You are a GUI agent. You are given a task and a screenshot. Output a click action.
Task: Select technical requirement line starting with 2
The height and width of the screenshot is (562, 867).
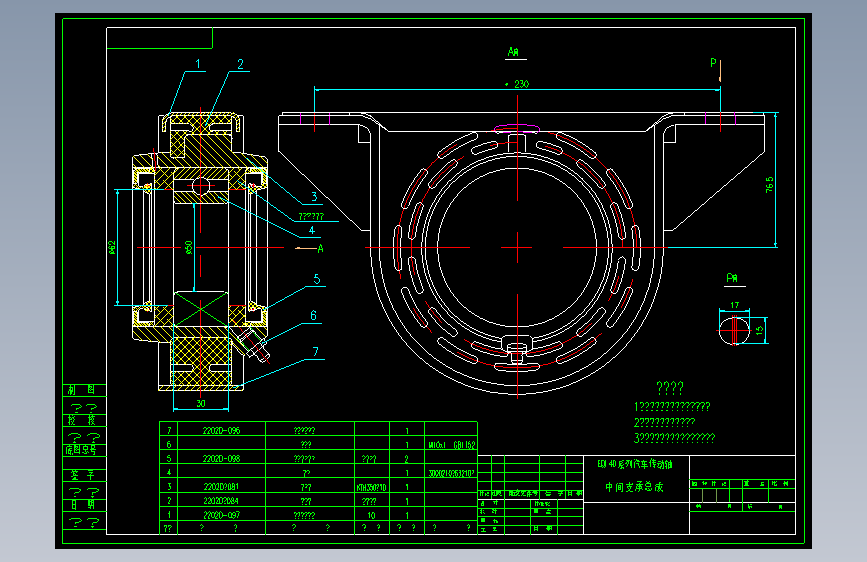click(x=665, y=422)
